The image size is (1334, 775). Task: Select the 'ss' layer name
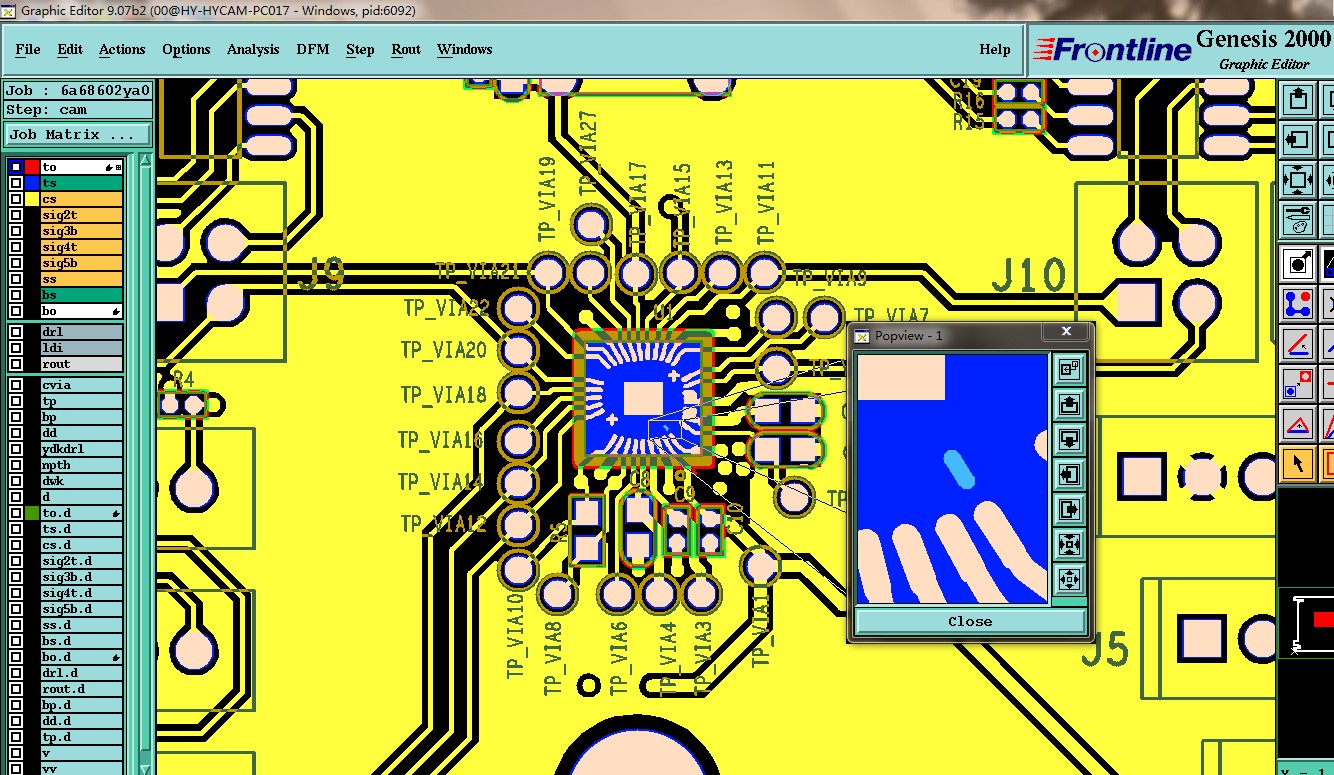pyautogui.click(x=81, y=279)
